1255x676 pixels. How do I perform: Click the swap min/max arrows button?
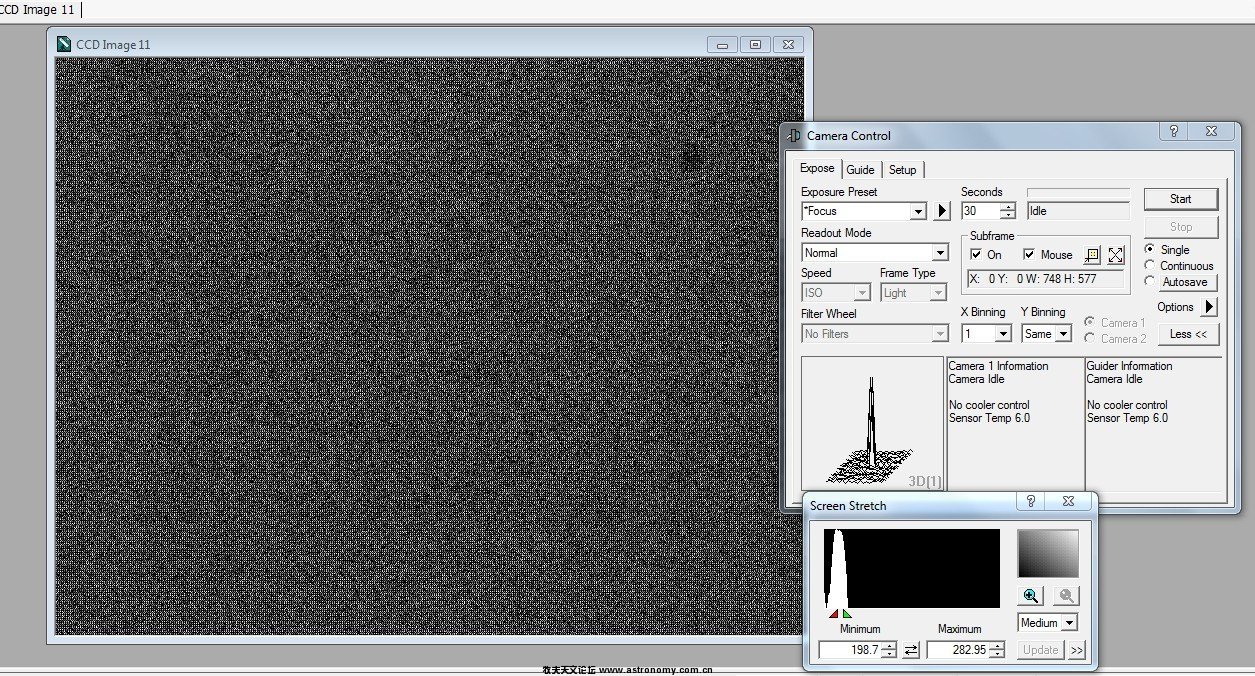(x=911, y=650)
